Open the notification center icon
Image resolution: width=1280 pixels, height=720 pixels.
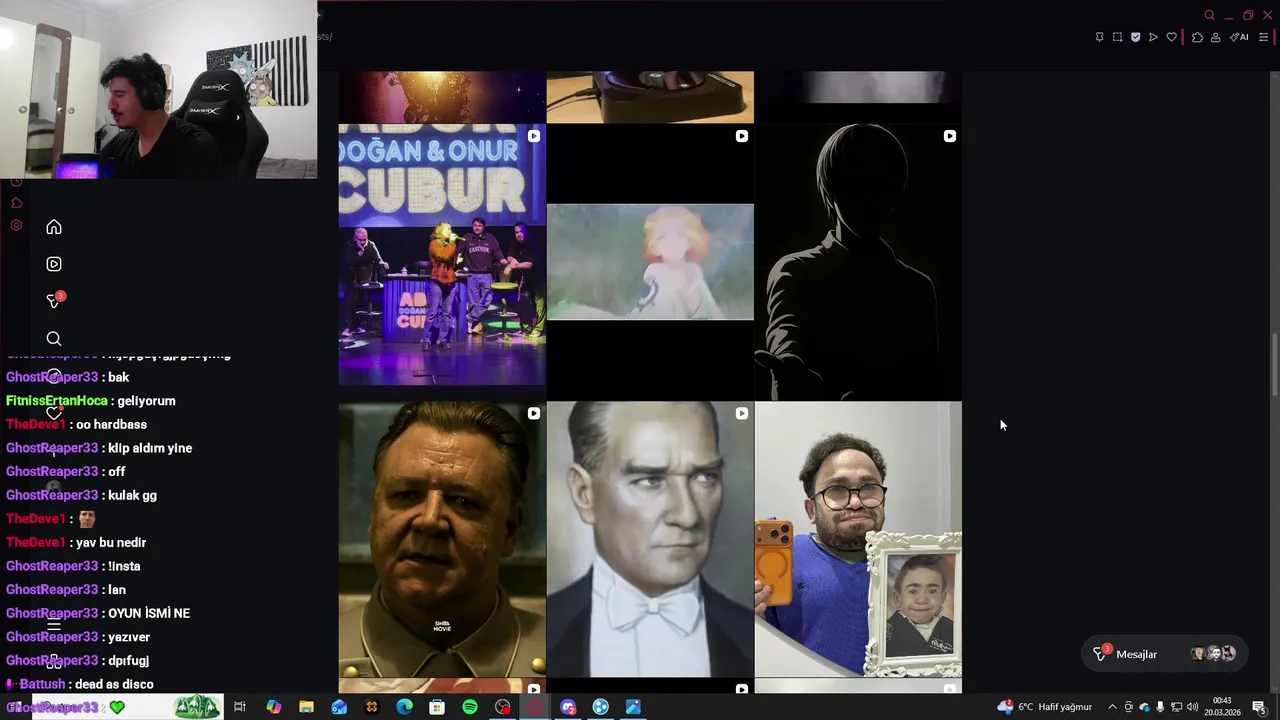1259,707
